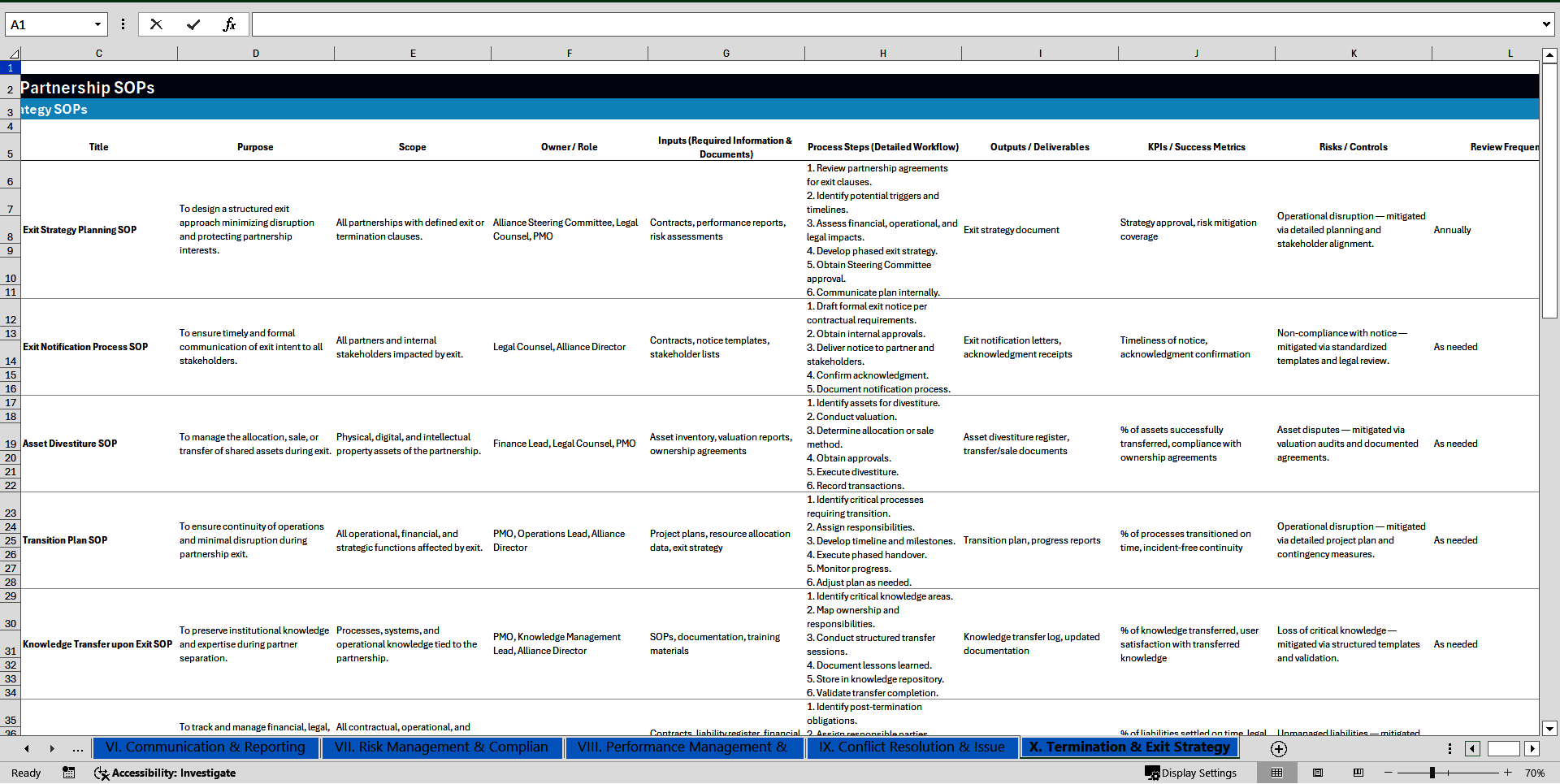This screenshot has width=1560, height=784.
Task: Click Accessibility: Investigate in status bar
Action: coord(165,773)
